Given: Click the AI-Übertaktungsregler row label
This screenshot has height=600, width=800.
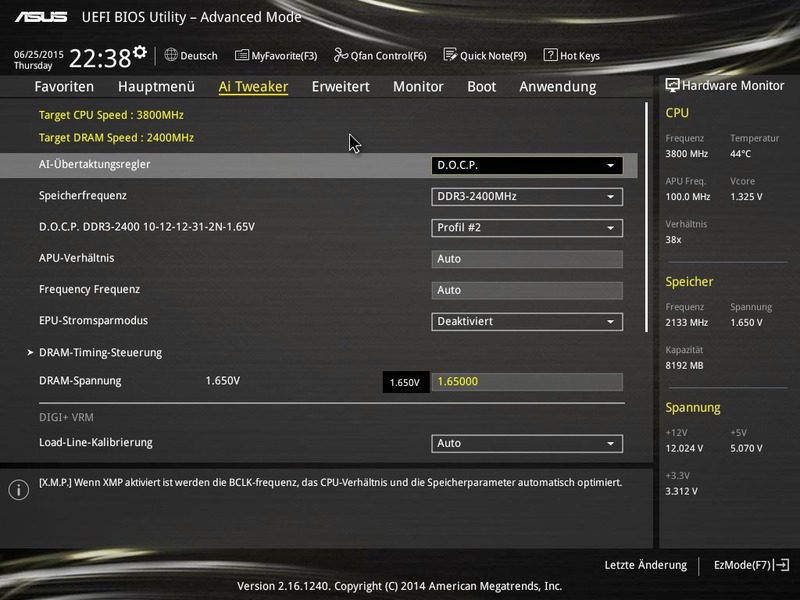Looking at the screenshot, I should [x=94, y=164].
